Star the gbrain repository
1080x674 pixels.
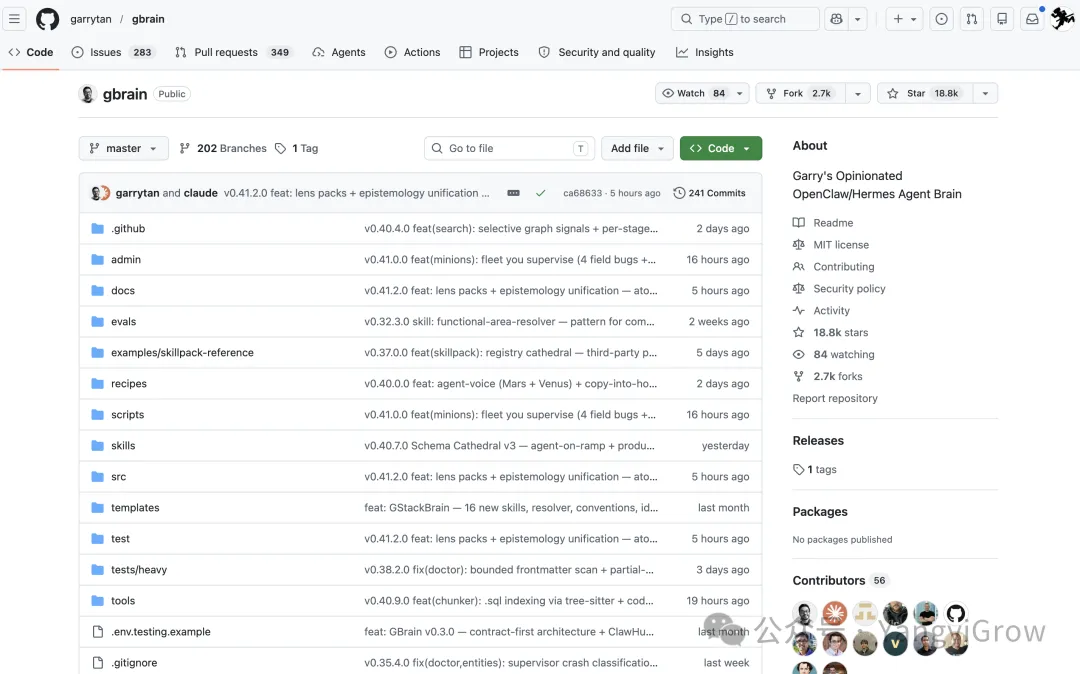point(925,93)
